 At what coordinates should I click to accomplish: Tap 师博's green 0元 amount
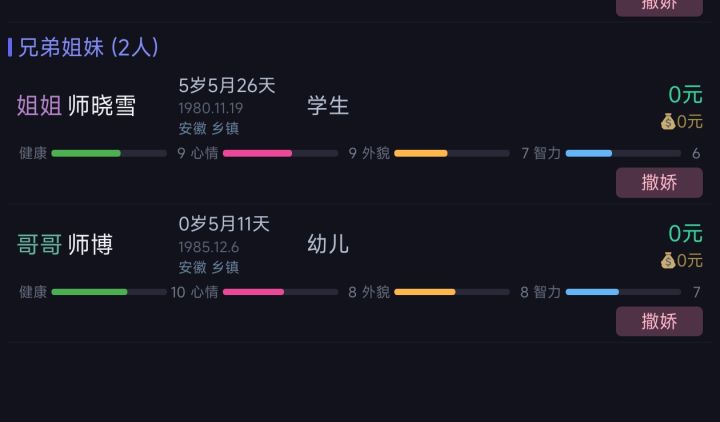click(685, 233)
